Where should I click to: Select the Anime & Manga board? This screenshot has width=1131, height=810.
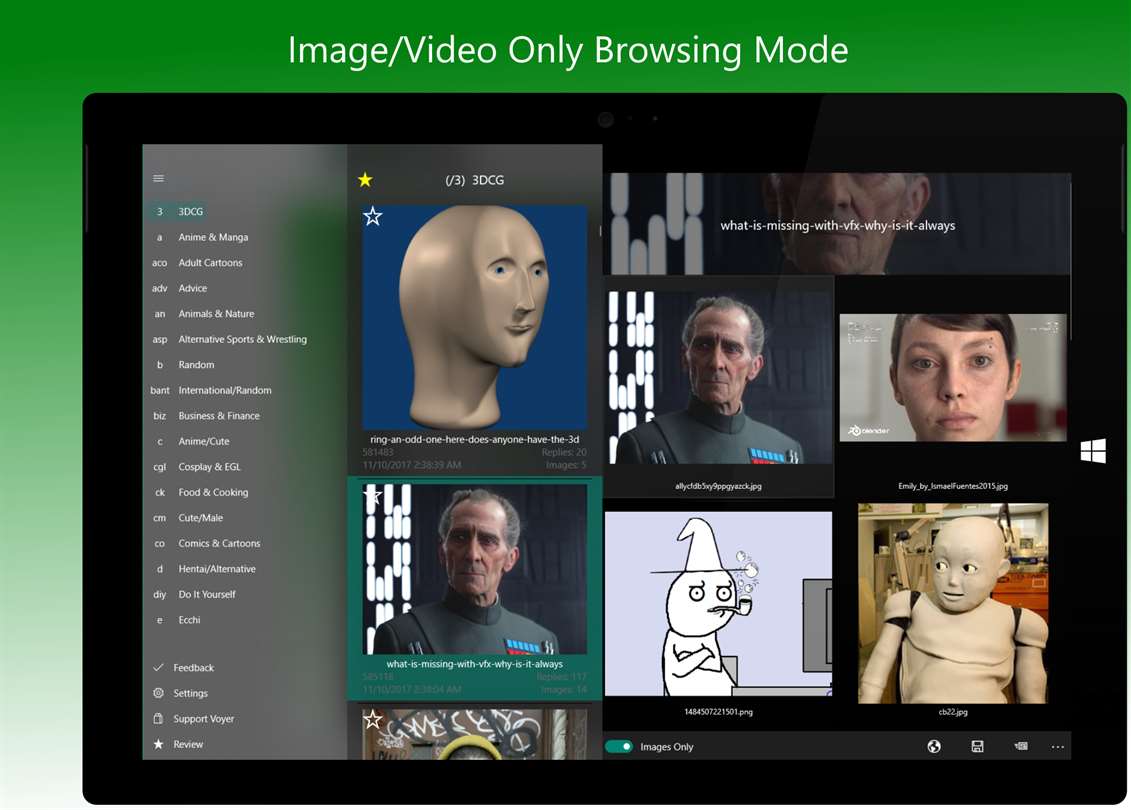(213, 237)
